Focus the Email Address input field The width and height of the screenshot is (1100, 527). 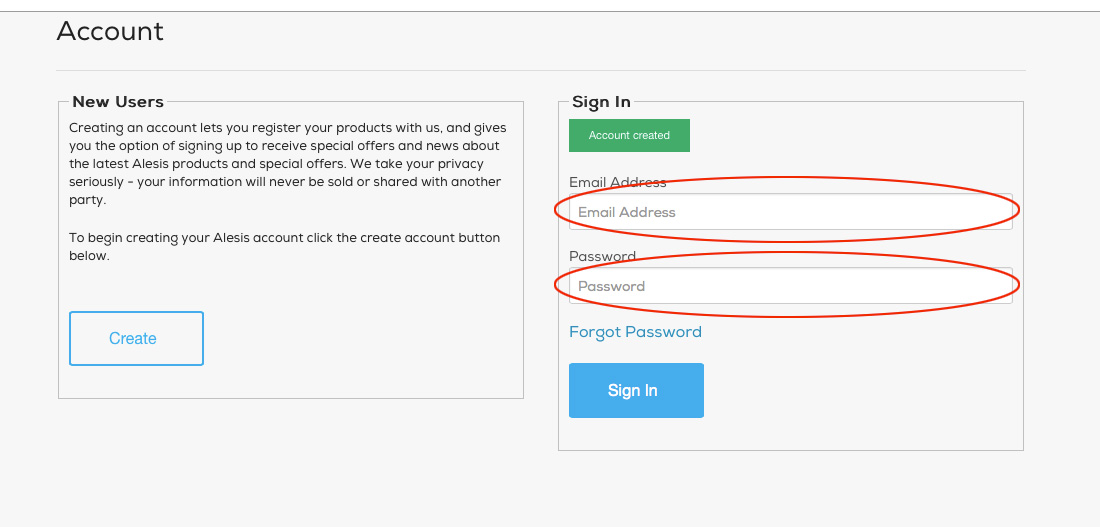(x=790, y=212)
